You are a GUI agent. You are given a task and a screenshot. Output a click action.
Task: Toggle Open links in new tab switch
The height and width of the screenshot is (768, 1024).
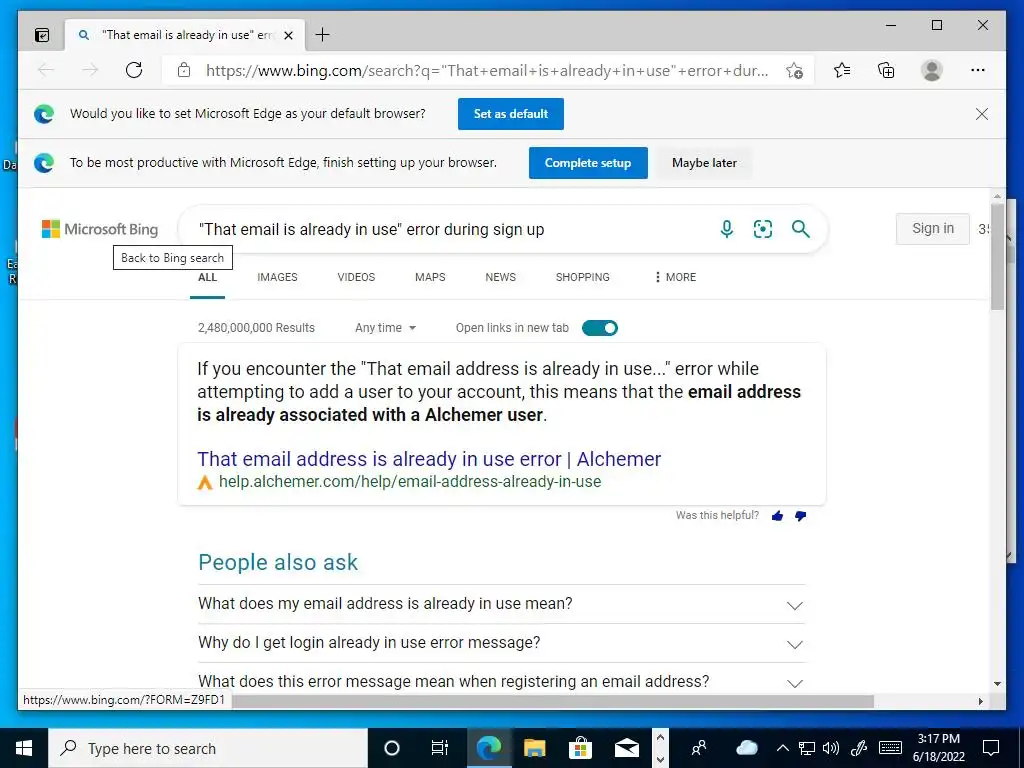(600, 328)
